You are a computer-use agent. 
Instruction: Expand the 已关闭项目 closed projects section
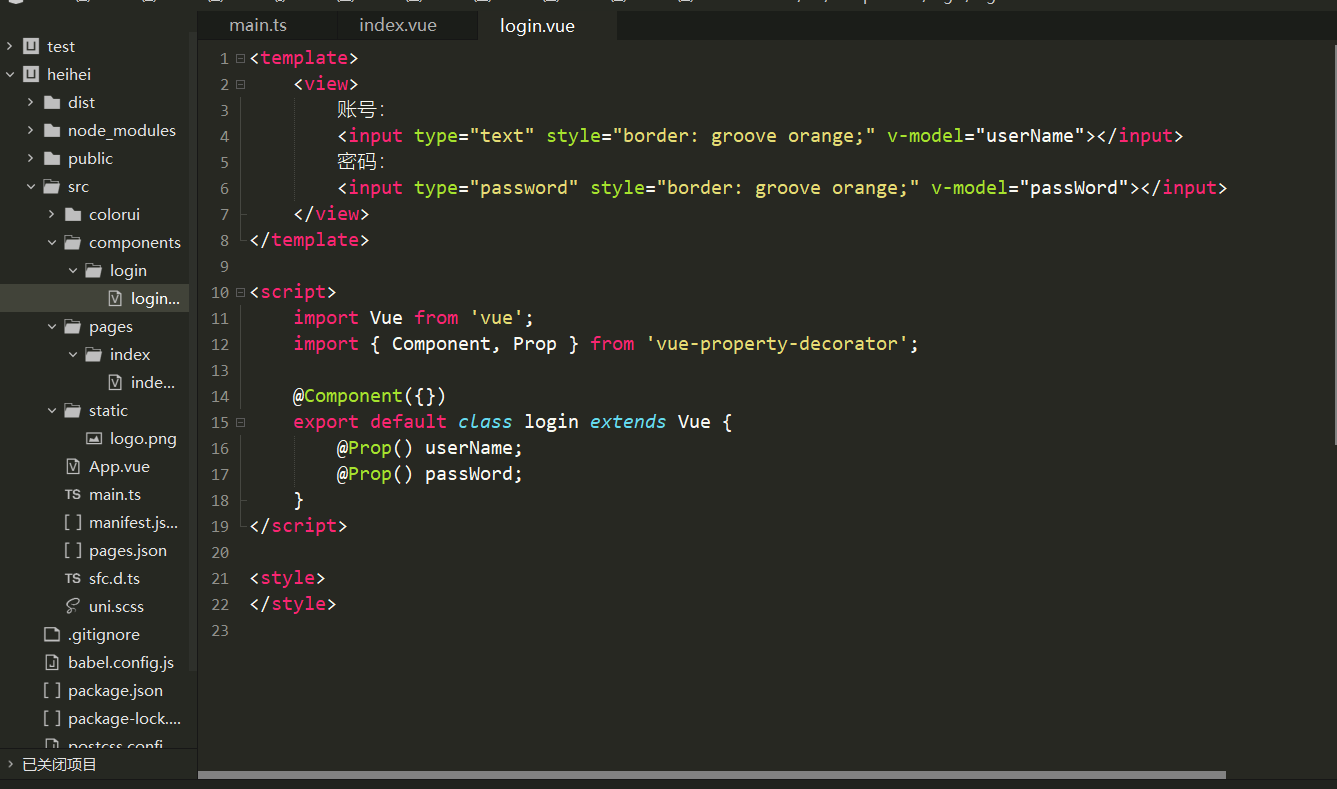10,765
